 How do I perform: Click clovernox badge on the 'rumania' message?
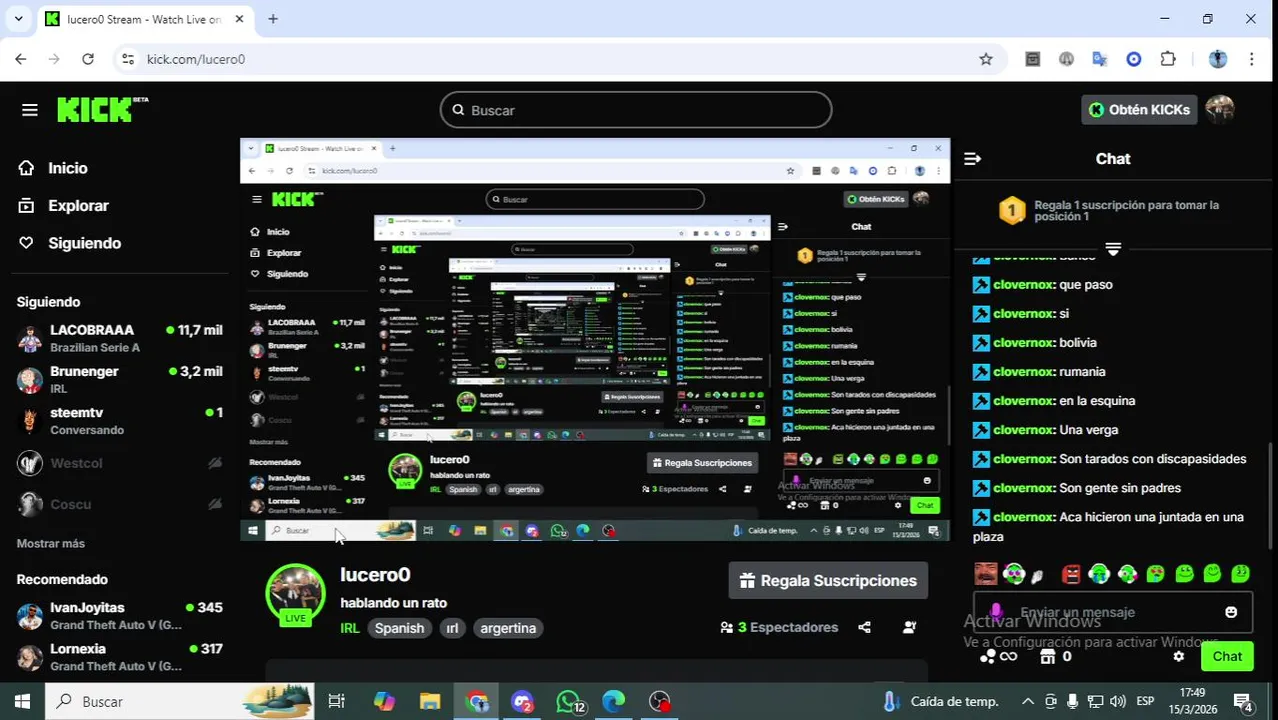coord(981,371)
